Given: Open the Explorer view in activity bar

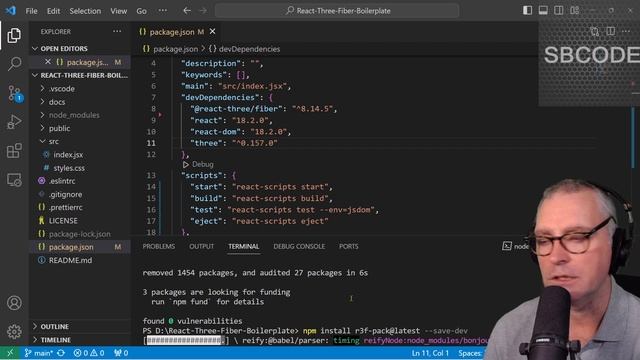Looking at the screenshot, I should pos(14,36).
